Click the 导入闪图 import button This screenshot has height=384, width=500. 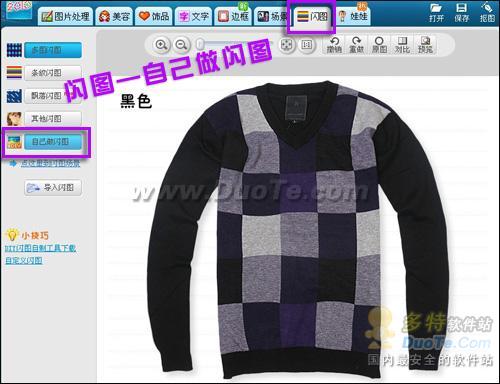(x=53, y=188)
